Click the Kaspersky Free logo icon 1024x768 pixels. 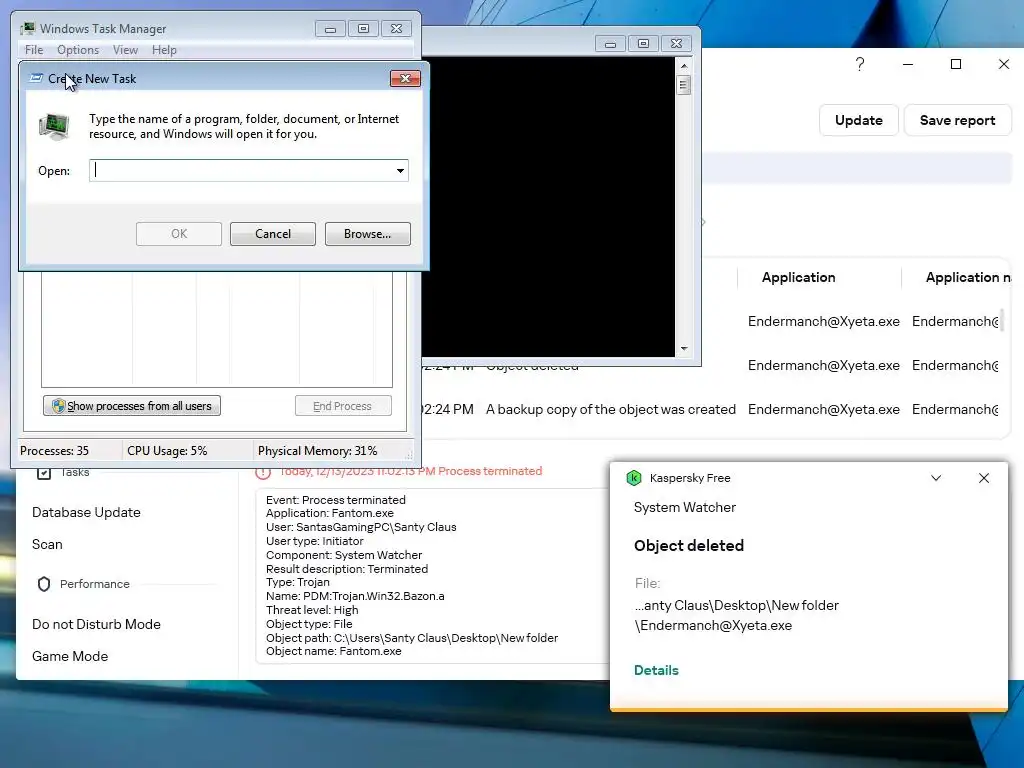(x=633, y=478)
